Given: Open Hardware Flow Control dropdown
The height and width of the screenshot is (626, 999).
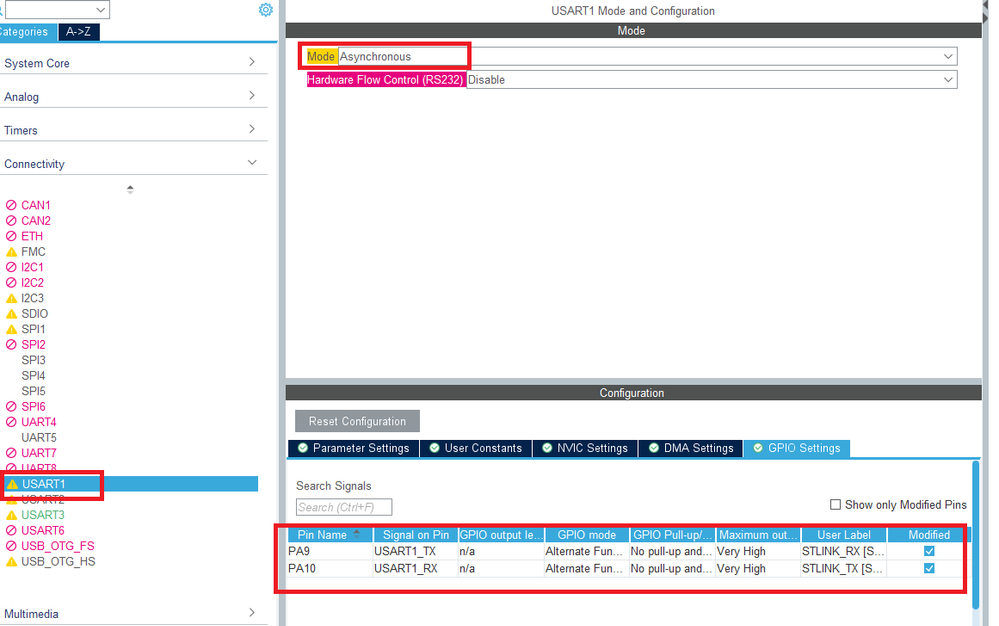Looking at the screenshot, I should (x=712, y=80).
